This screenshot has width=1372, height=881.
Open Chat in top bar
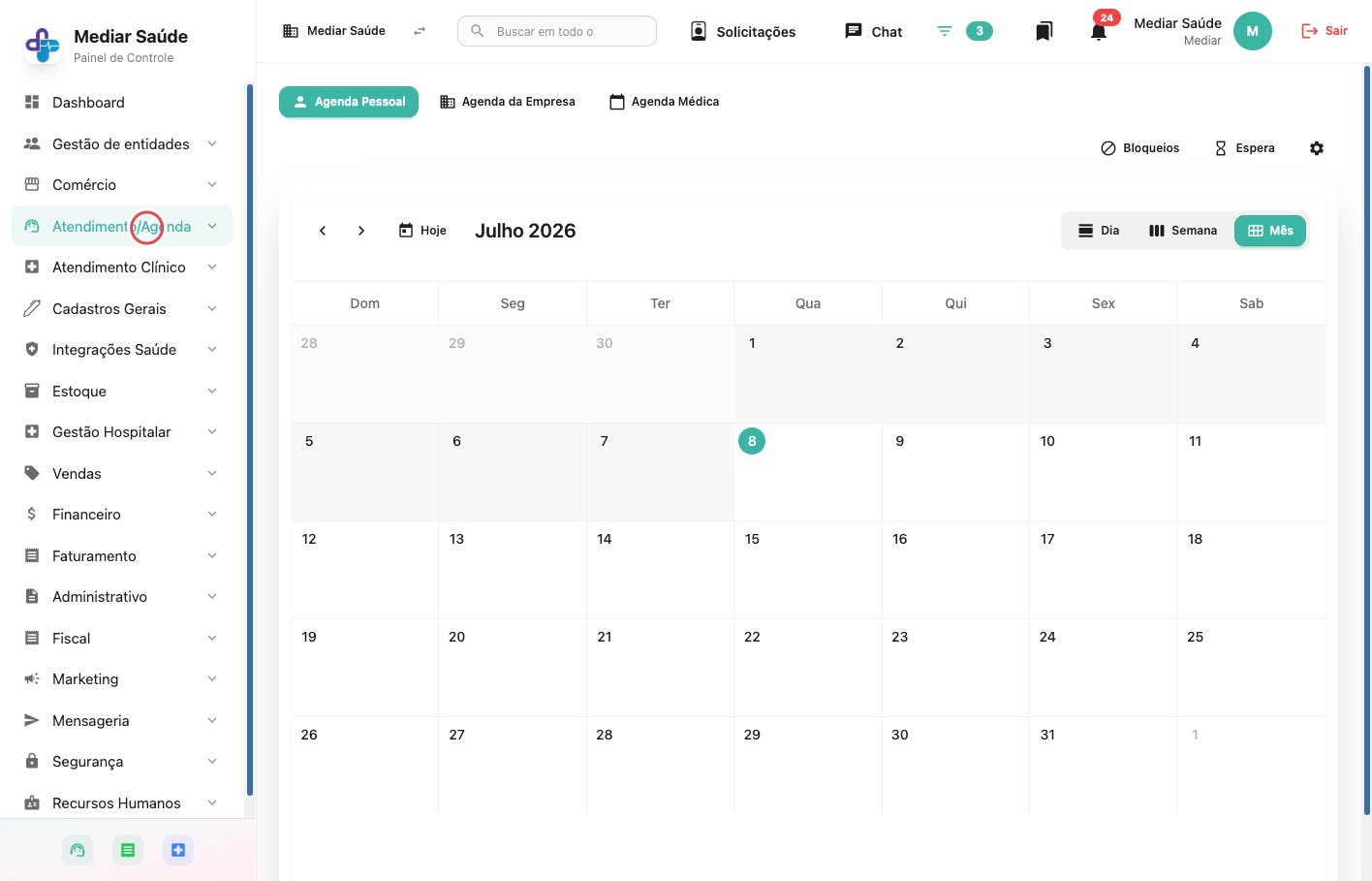pos(874,31)
